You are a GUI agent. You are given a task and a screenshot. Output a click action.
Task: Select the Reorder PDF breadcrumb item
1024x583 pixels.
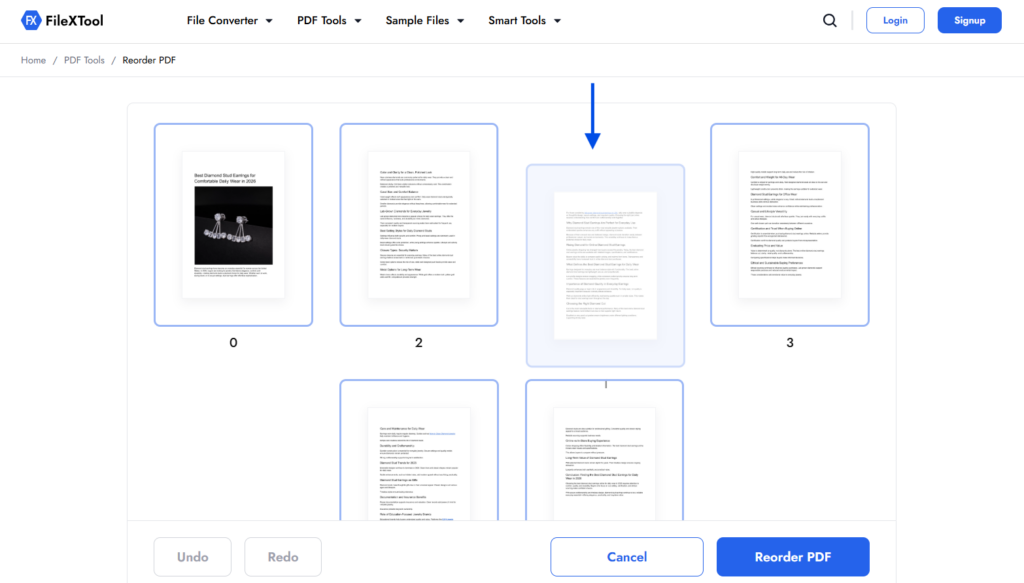pos(148,60)
